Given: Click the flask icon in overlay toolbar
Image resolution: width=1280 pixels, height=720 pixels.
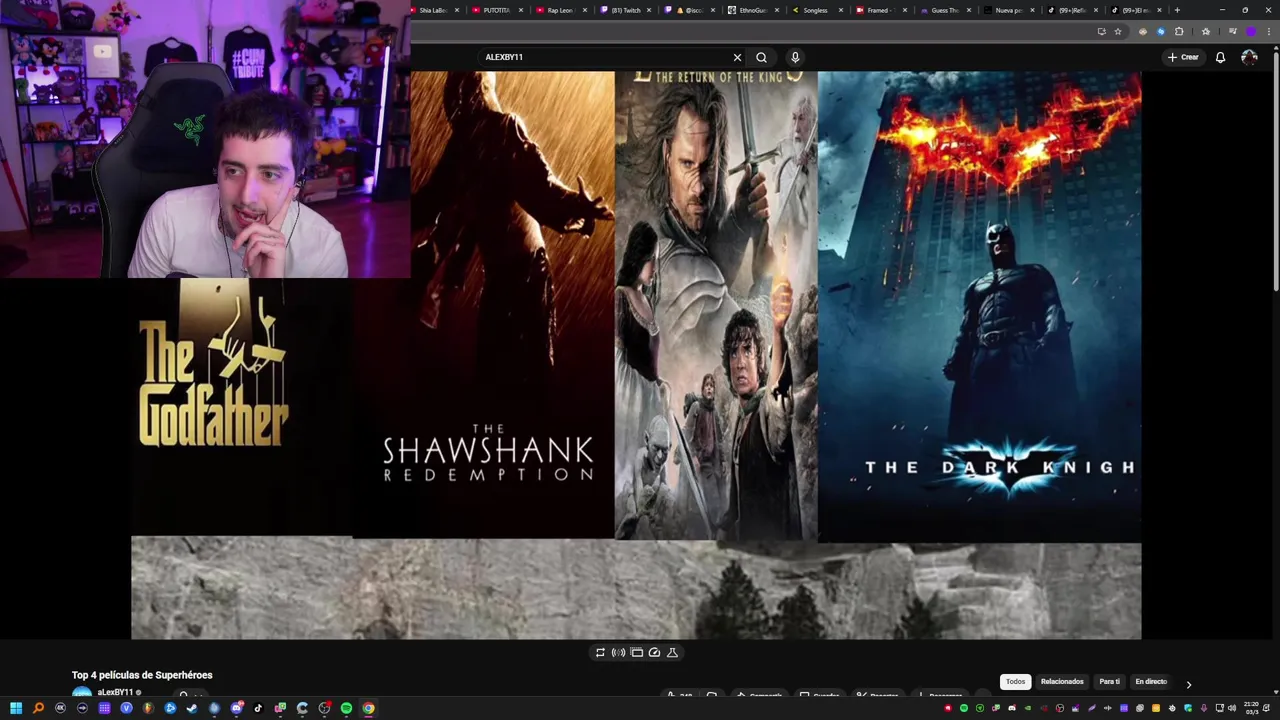Looking at the screenshot, I should [x=672, y=652].
